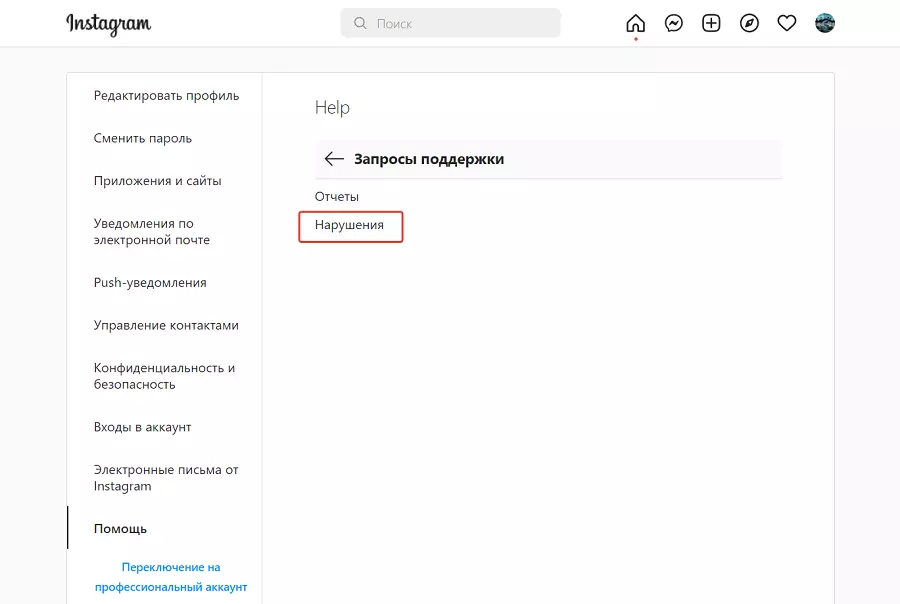
Task: Go to the Home feed icon
Action: [x=635, y=23]
